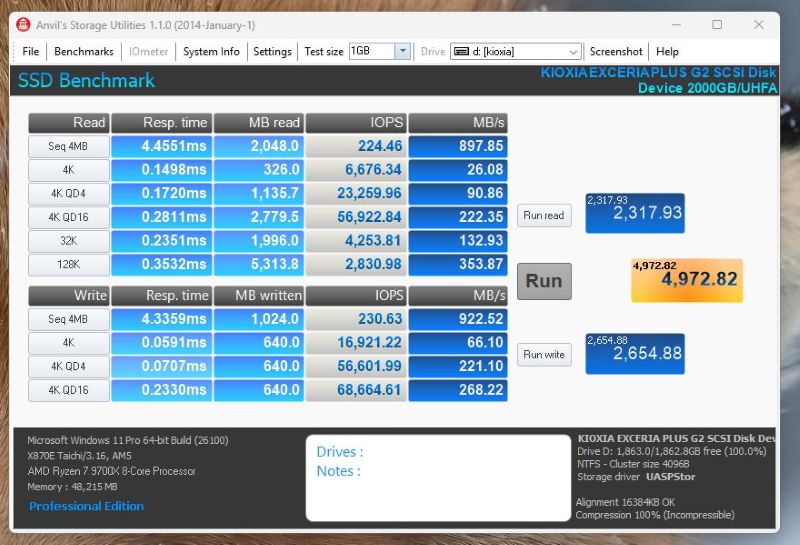800x545 pixels.
Task: Click the 1GB test size combo box
Action: (370, 52)
